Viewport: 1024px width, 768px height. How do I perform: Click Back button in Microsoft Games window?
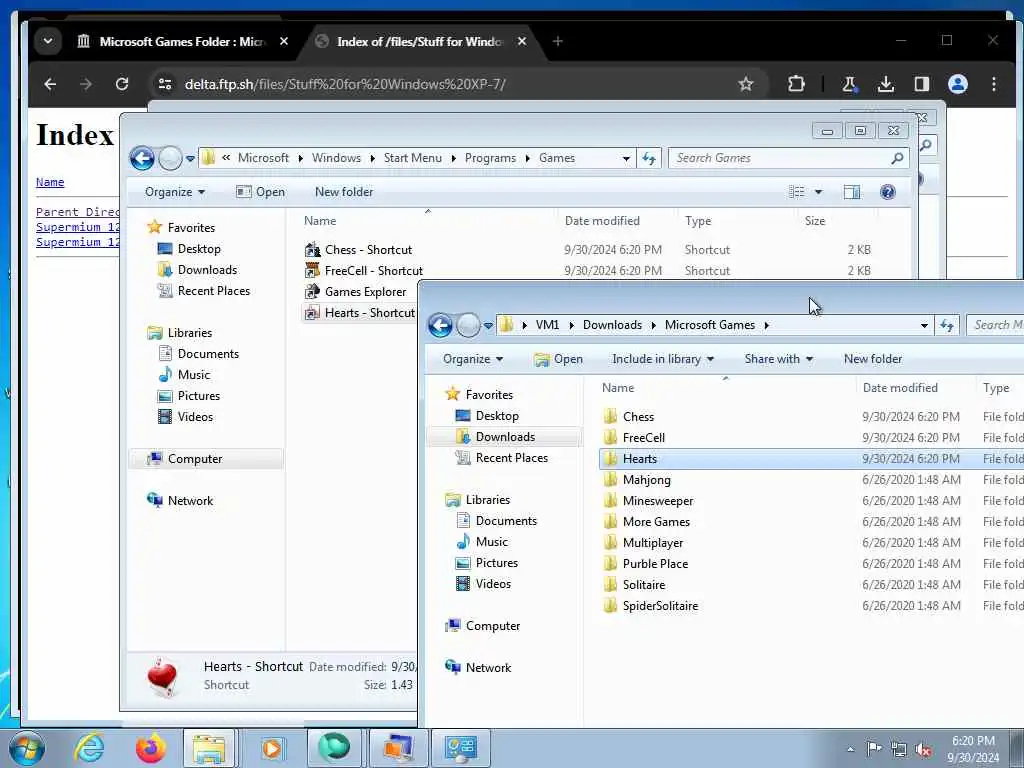pos(440,325)
